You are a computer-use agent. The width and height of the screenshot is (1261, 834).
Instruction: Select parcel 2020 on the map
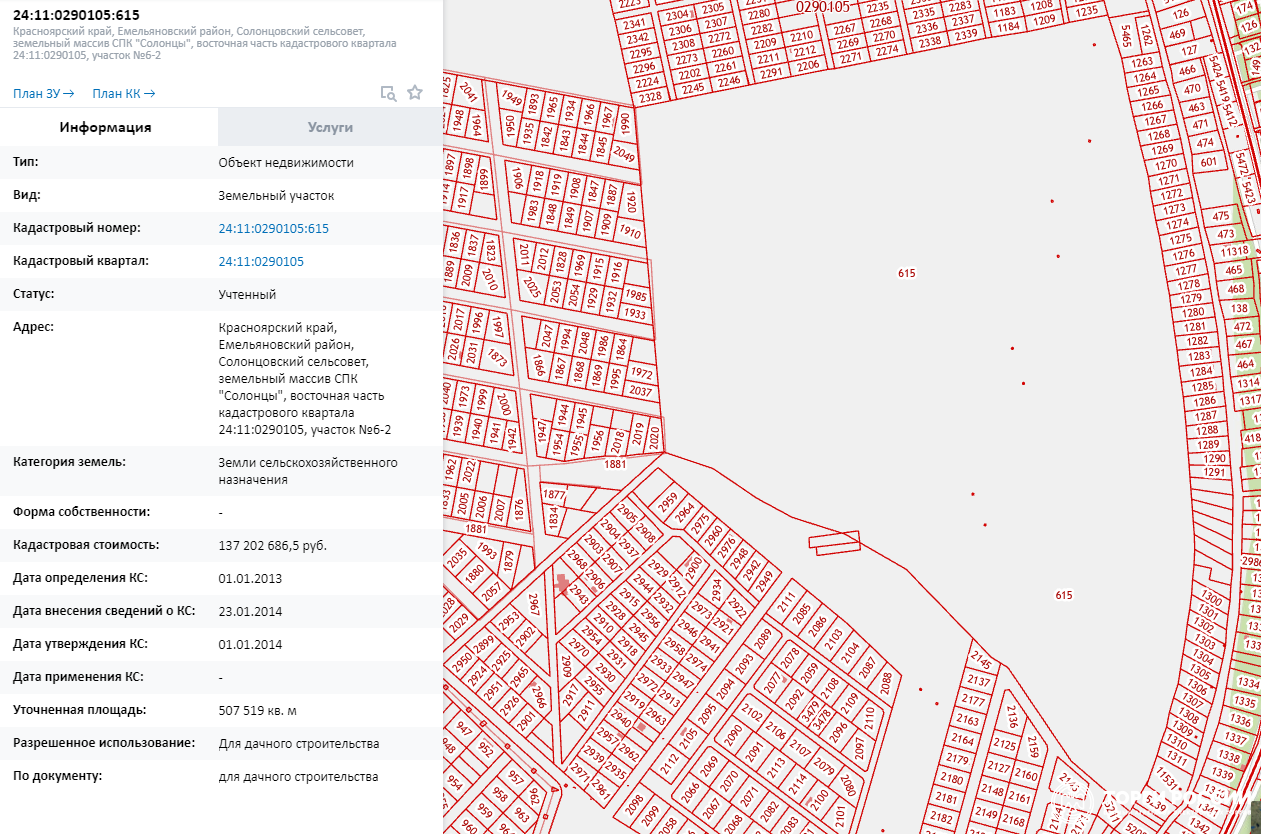coord(654,436)
